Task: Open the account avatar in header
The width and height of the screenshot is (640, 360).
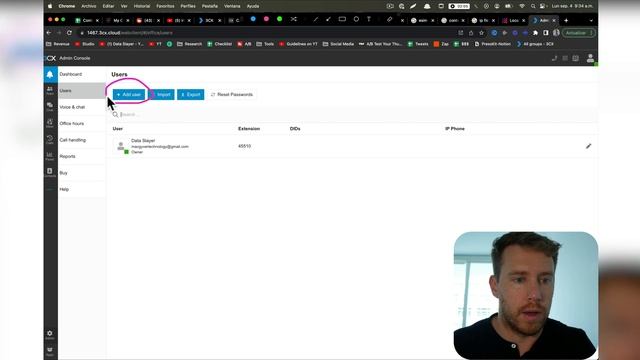Action: pos(590,58)
